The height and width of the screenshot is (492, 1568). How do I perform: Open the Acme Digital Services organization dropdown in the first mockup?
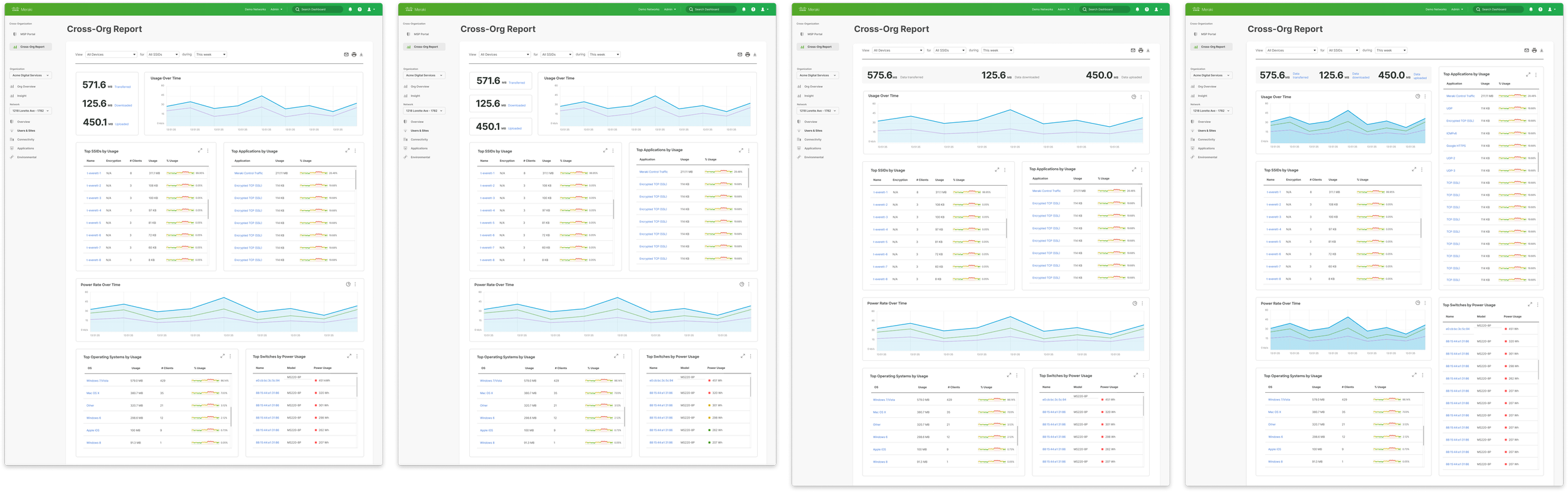tap(29, 75)
